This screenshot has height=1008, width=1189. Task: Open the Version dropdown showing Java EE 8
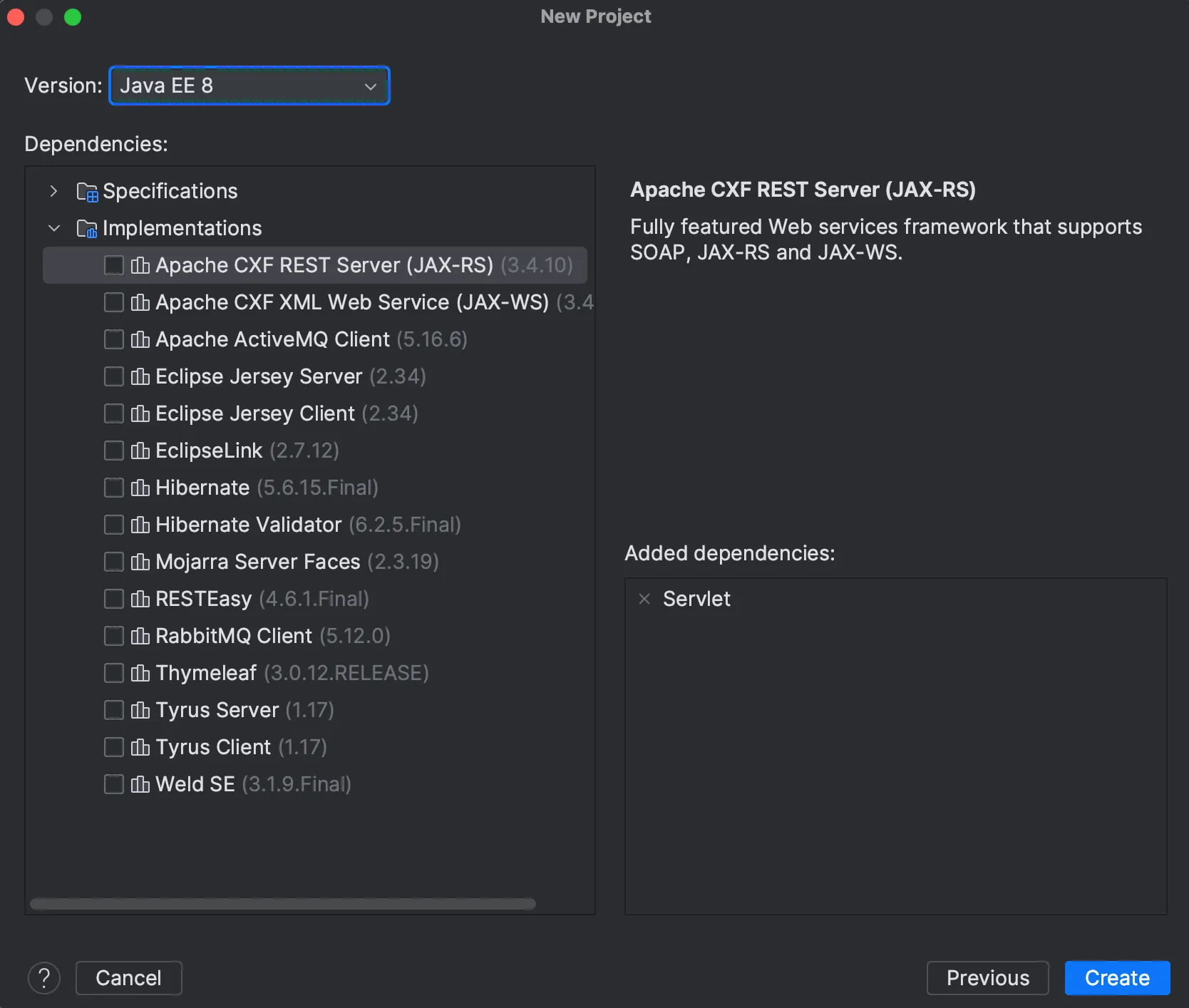(249, 86)
